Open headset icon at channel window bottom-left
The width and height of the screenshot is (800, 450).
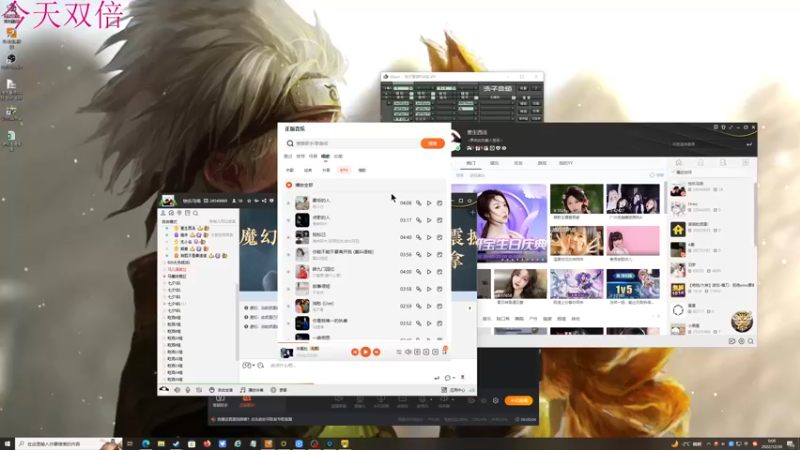coord(164,389)
